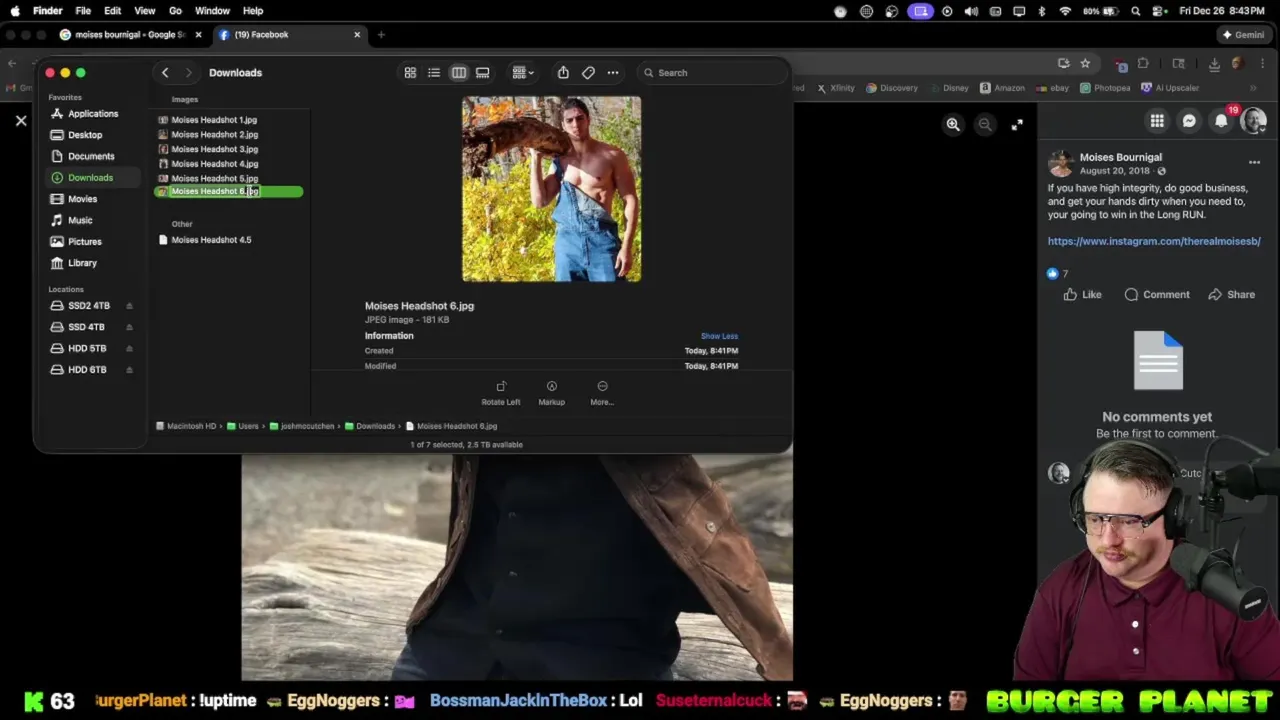The image size is (1280, 720).
Task: Click the menu bar volume icon
Action: (971, 11)
